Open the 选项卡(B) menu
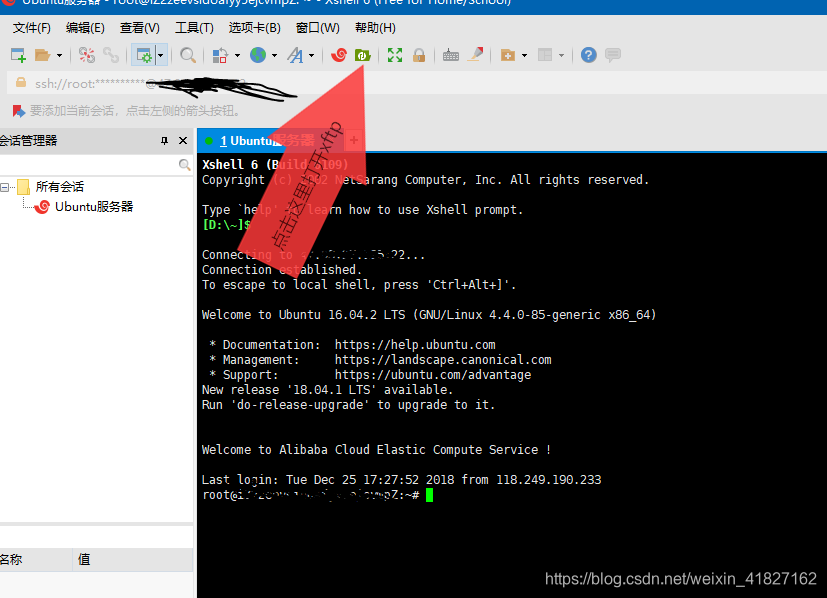827x598 pixels. click(x=254, y=28)
